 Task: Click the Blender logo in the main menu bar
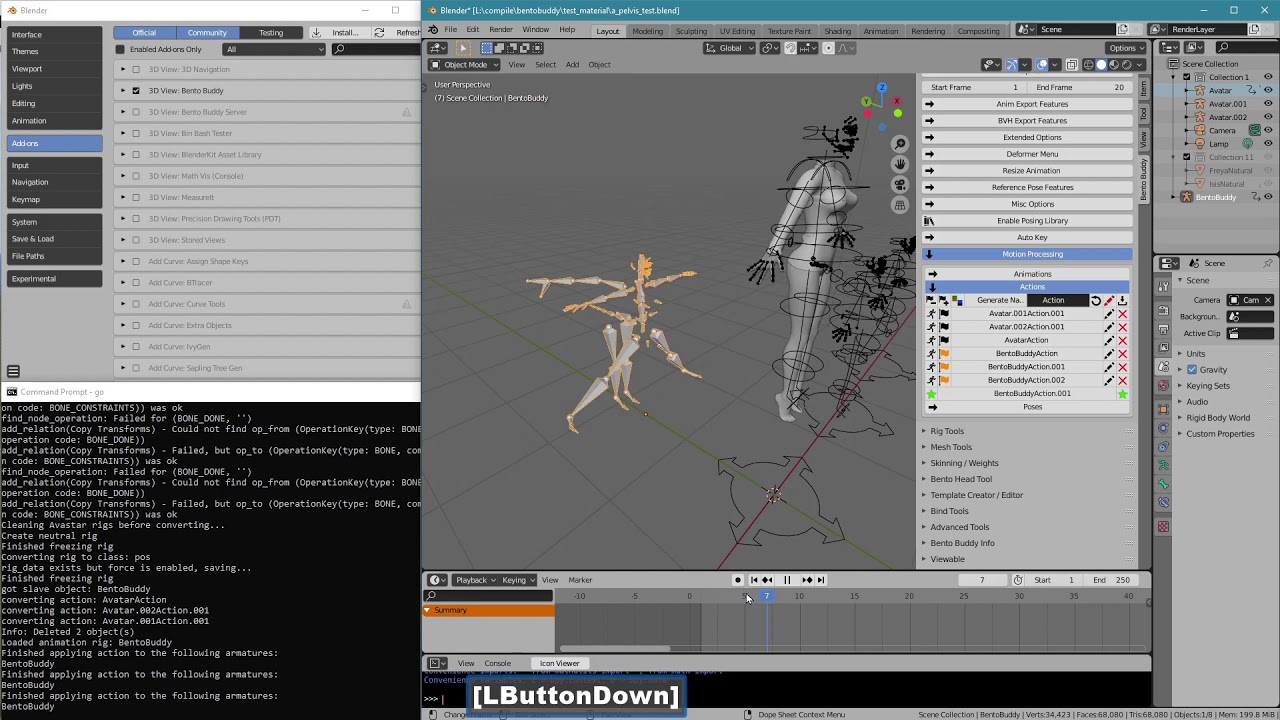click(433, 30)
